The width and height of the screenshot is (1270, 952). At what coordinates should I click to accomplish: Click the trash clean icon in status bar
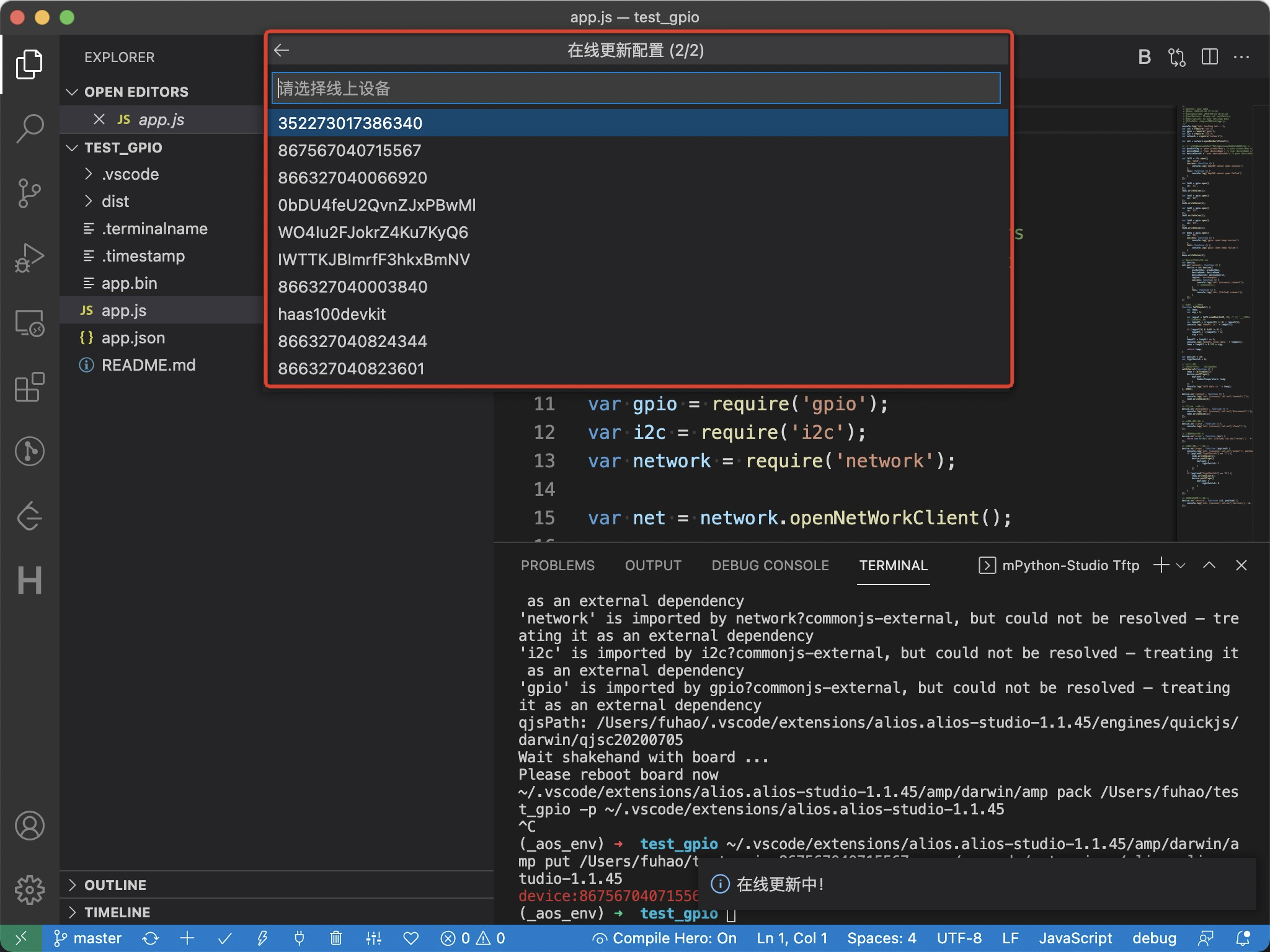click(x=336, y=938)
